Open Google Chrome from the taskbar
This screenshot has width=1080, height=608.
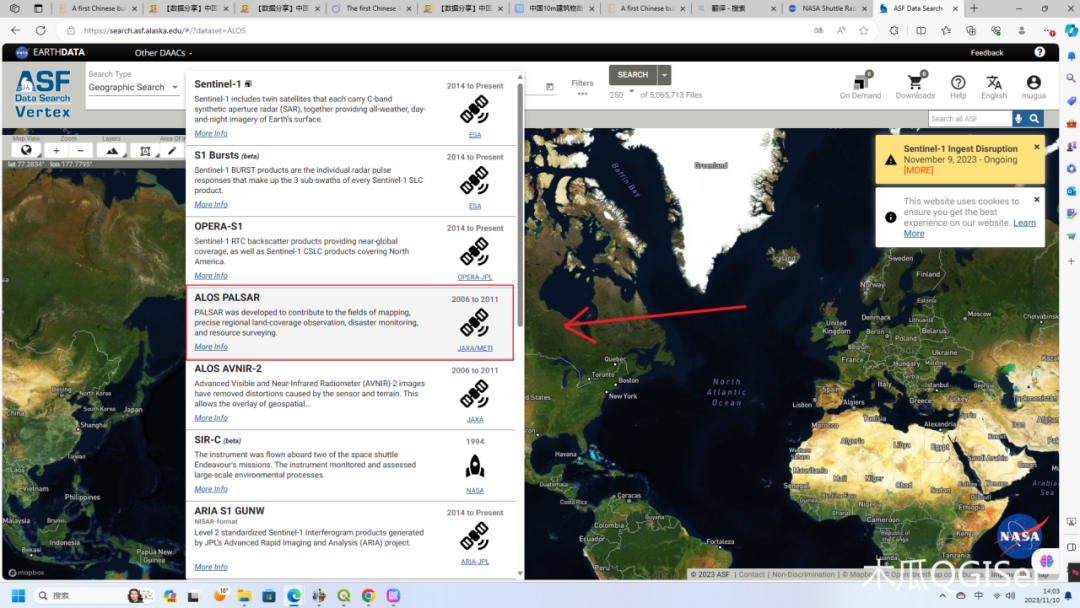click(368, 596)
